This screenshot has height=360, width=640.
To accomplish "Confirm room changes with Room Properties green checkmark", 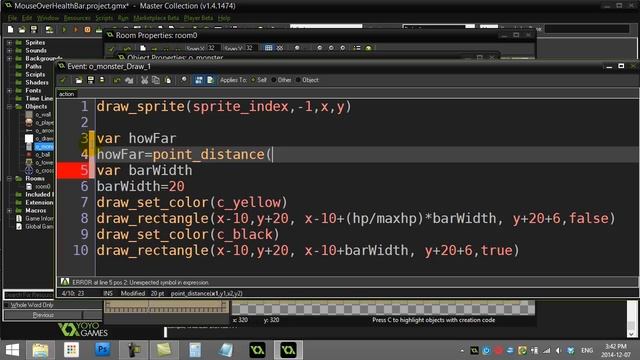I will 111,49.
